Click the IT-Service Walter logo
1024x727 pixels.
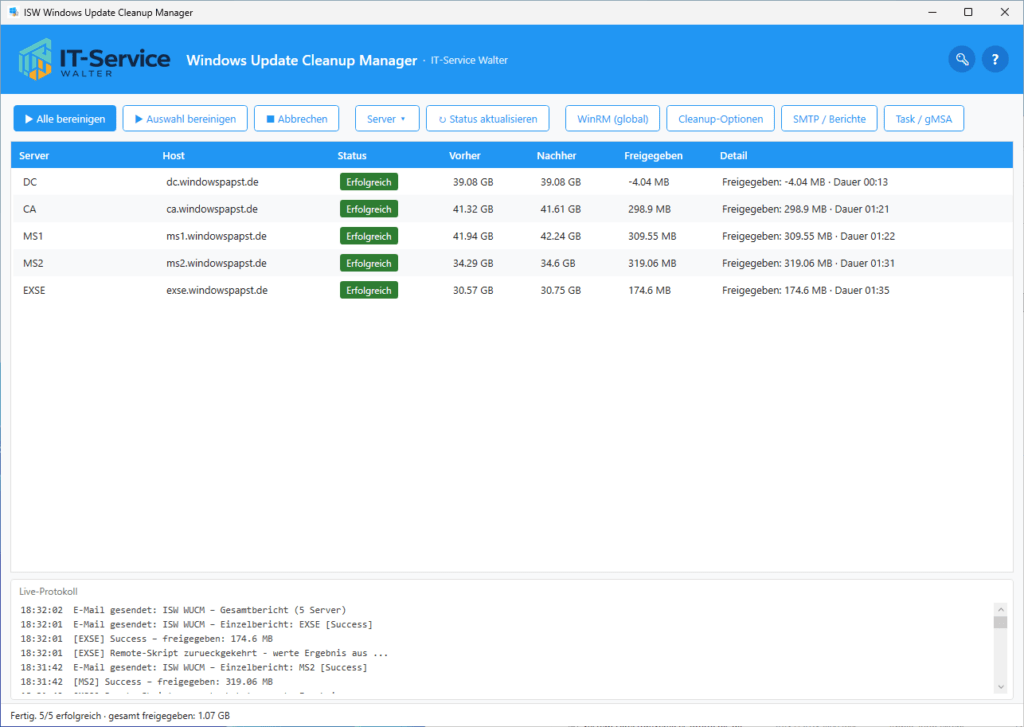click(x=94, y=59)
